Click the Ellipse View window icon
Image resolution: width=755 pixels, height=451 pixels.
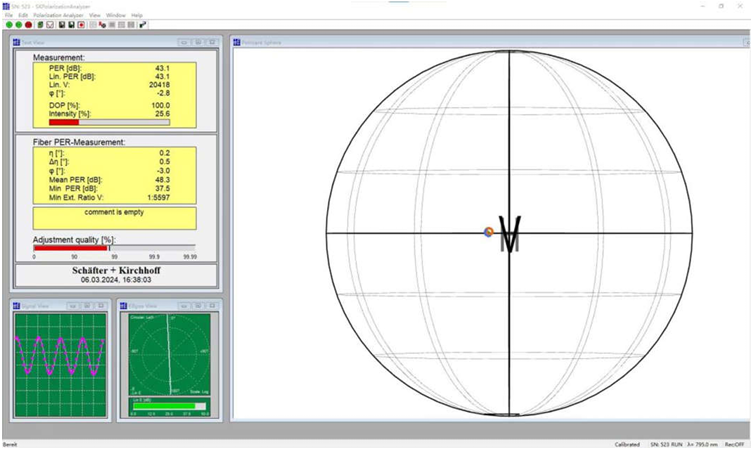123,305
